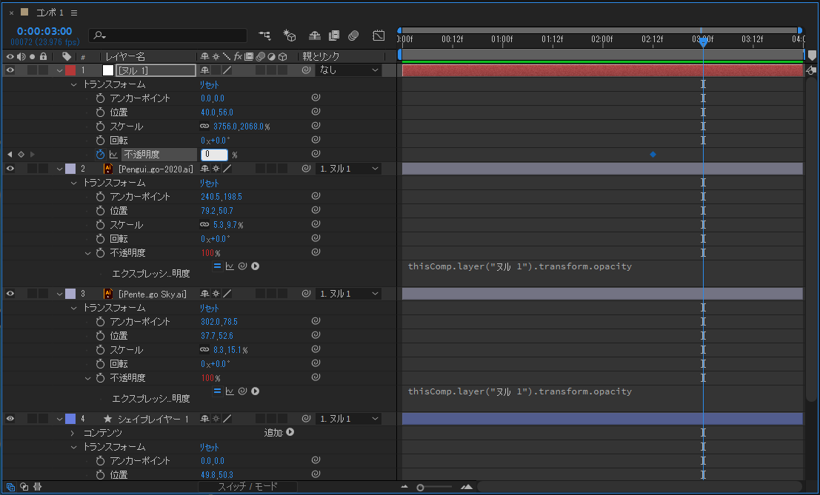Click the timeline zoom slider handle
This screenshot has width=820, height=495.
420,487
